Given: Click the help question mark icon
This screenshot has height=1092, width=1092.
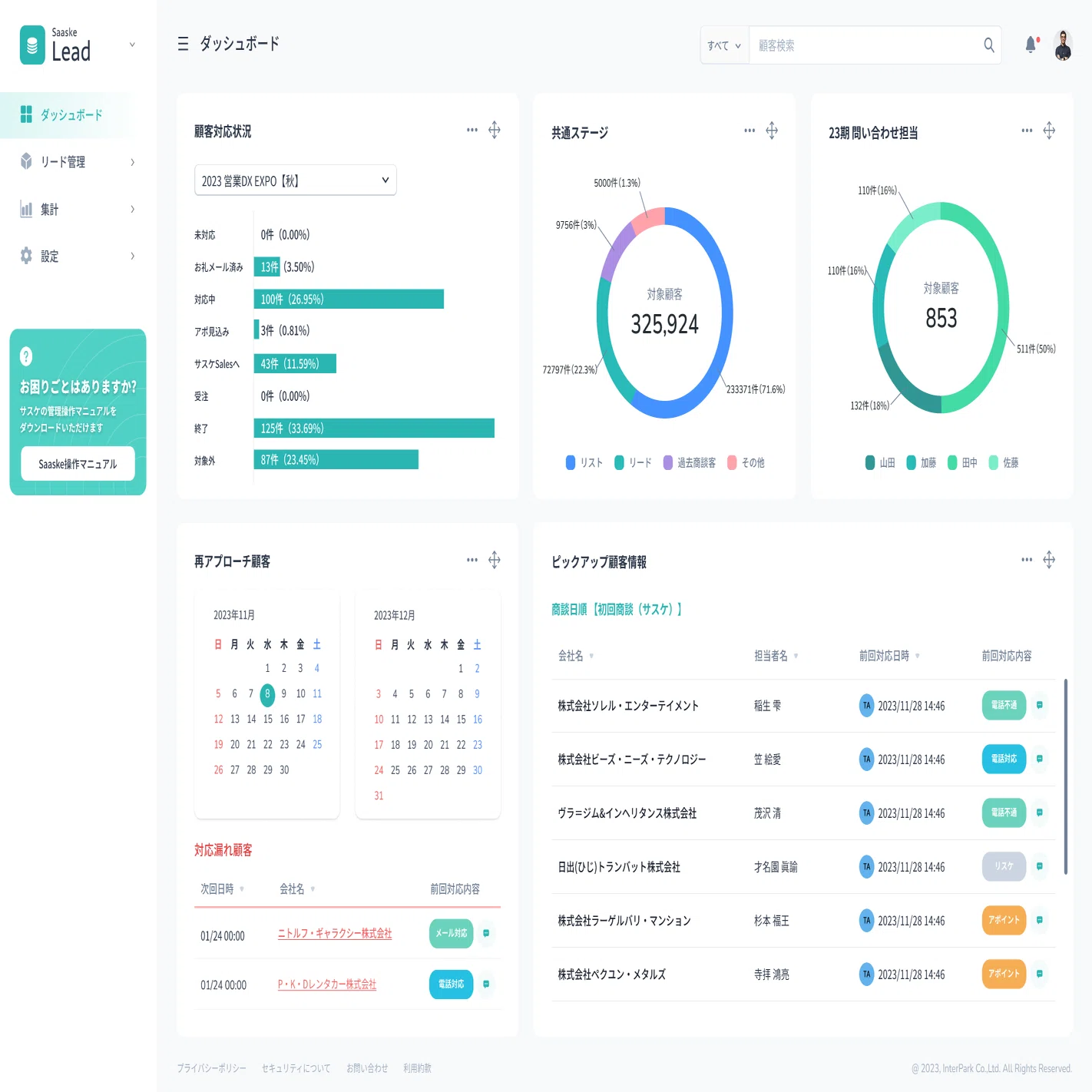Looking at the screenshot, I should click(x=26, y=356).
